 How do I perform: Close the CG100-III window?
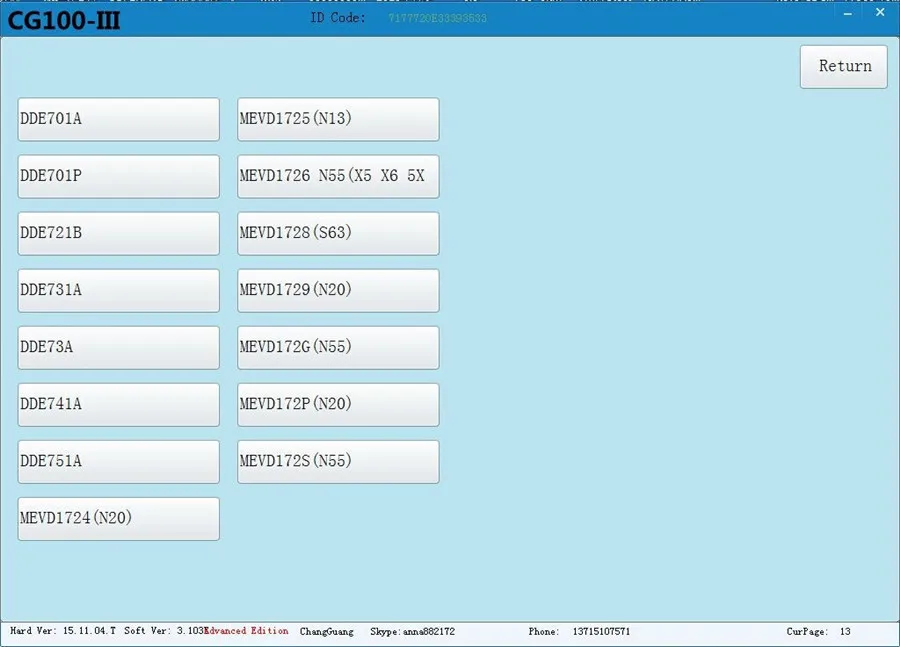(x=880, y=12)
